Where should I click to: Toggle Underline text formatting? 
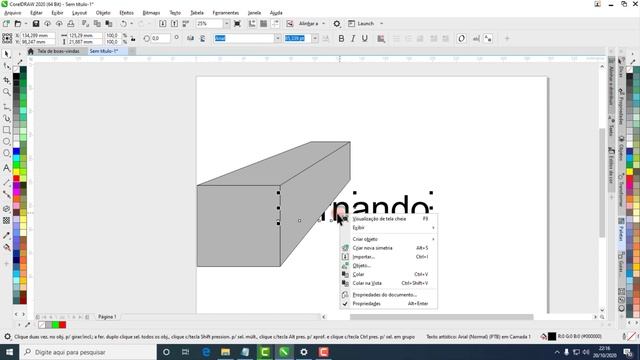pyautogui.click(x=365, y=38)
